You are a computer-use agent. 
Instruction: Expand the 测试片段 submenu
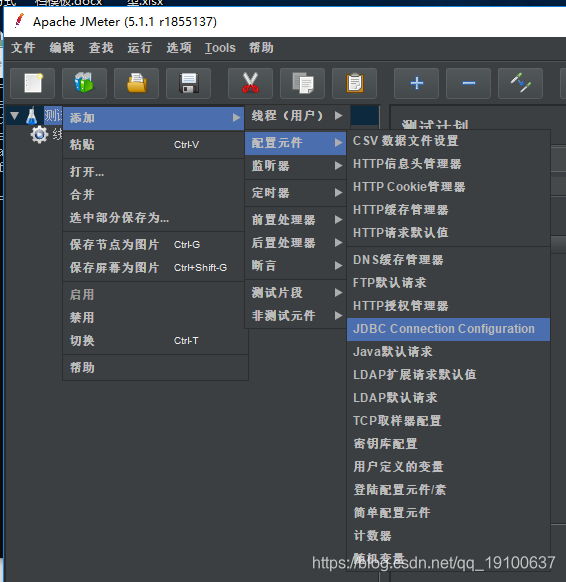click(x=296, y=293)
